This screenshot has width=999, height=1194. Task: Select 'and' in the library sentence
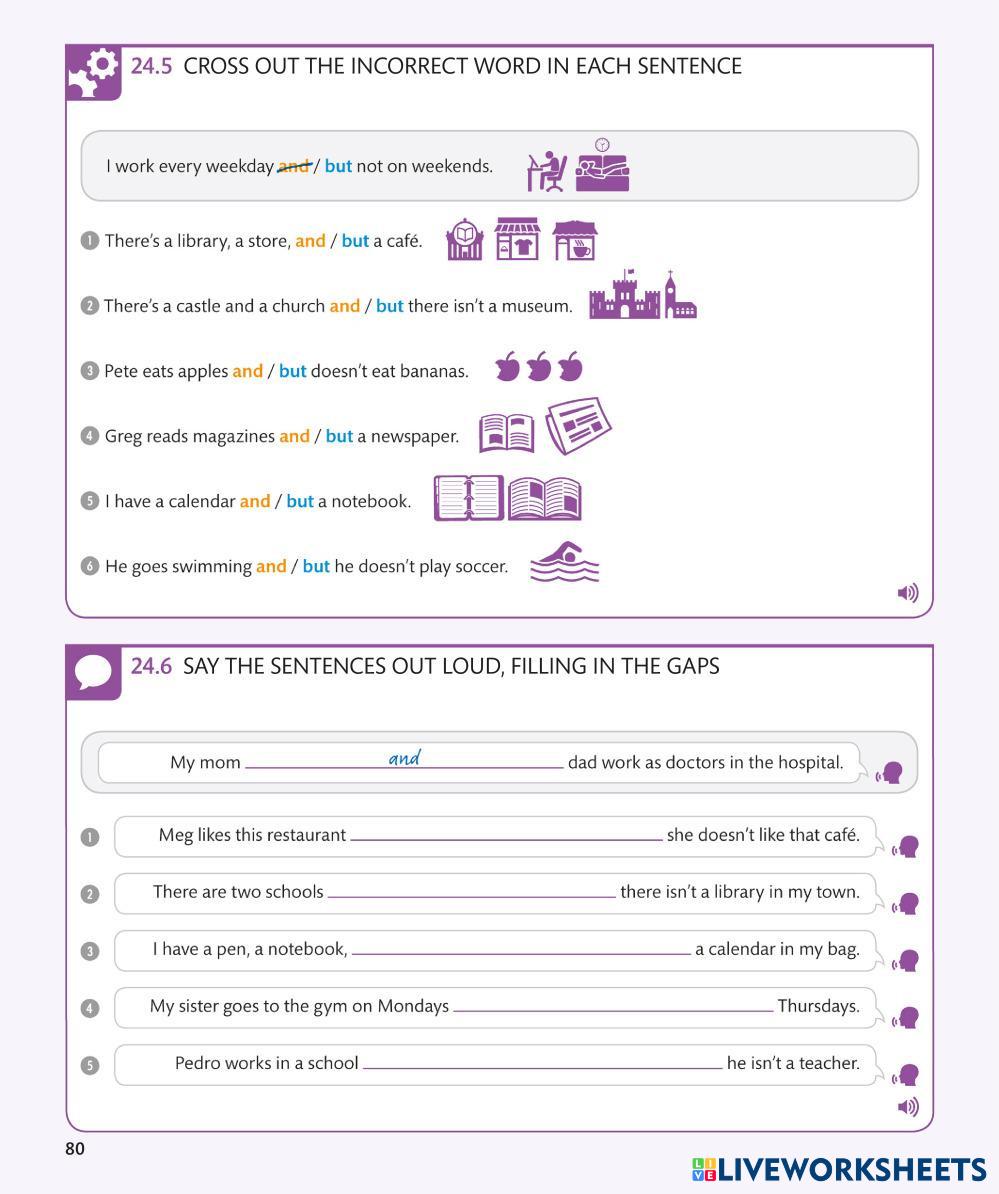[x=310, y=241]
